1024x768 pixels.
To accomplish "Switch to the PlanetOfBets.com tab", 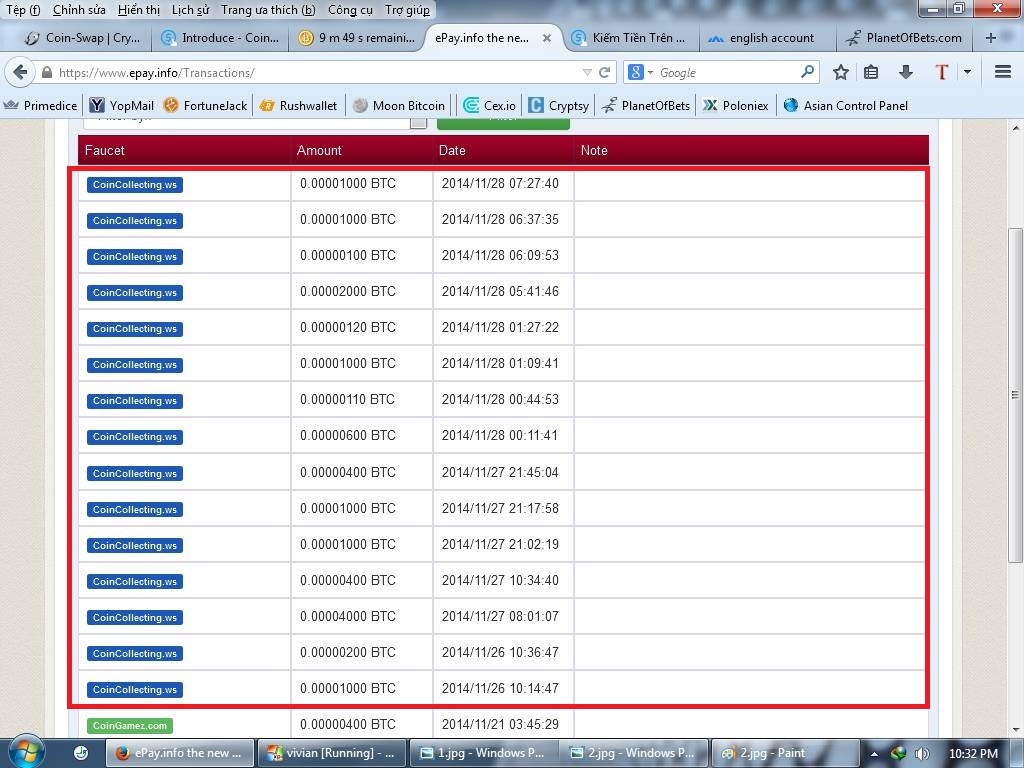I will (904, 38).
